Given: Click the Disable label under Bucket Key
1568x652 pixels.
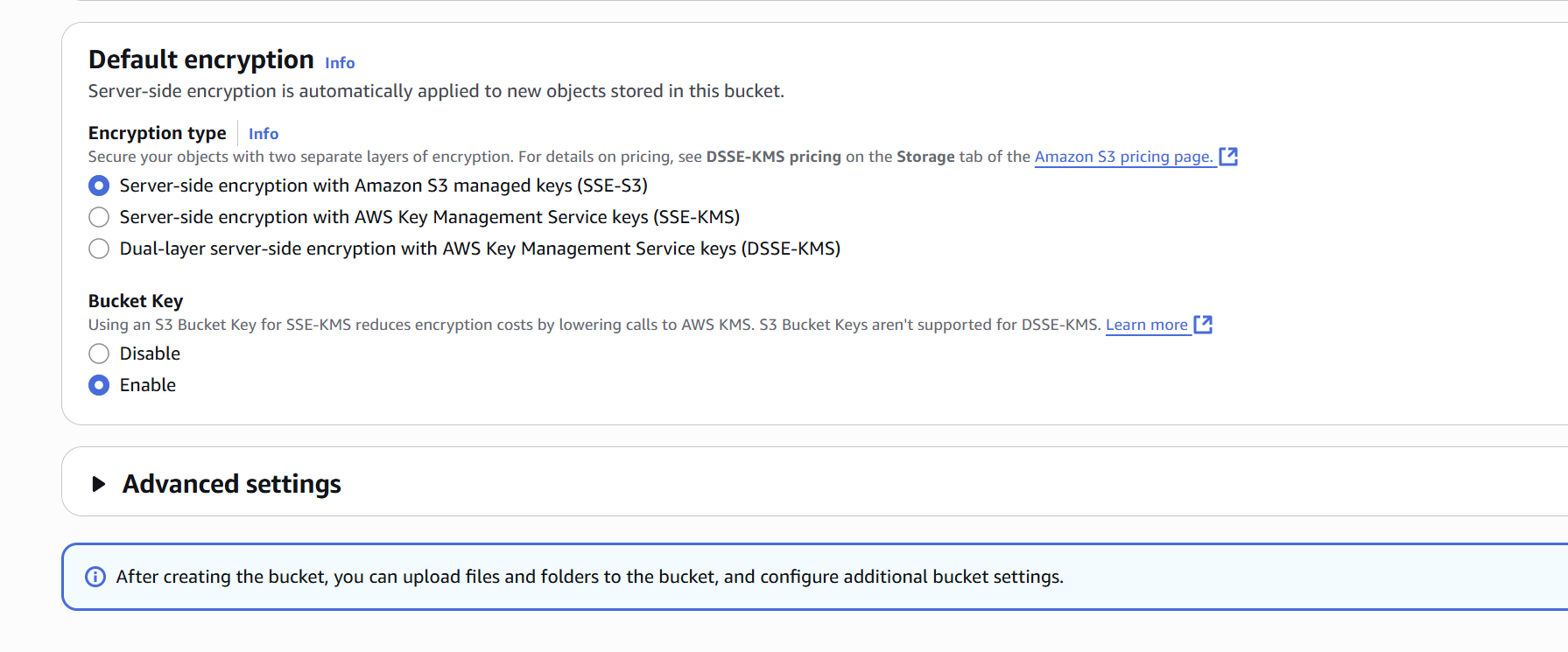Looking at the screenshot, I should click(x=150, y=354).
